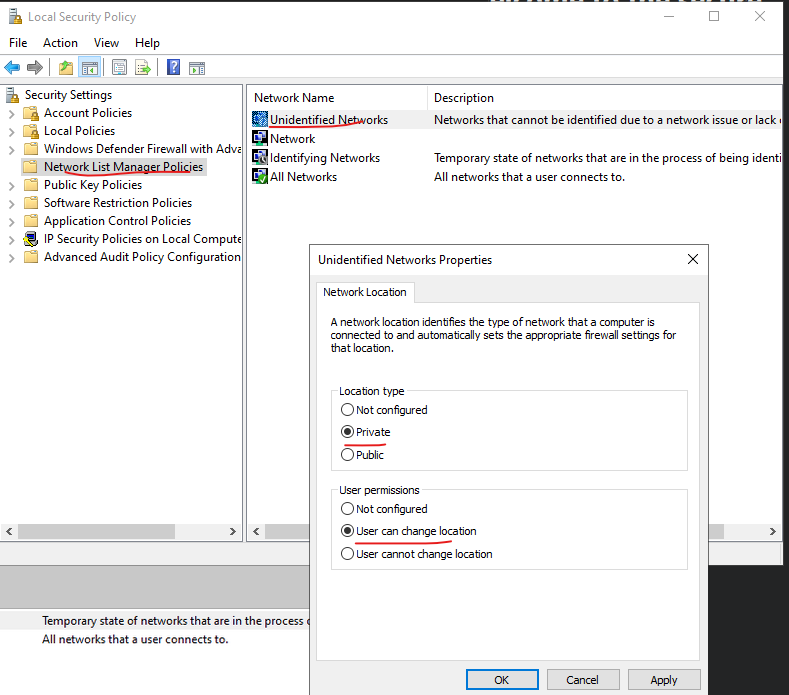789x695 pixels.
Task: Click the Show/Hide Action Pane icon
Action: tap(197, 68)
